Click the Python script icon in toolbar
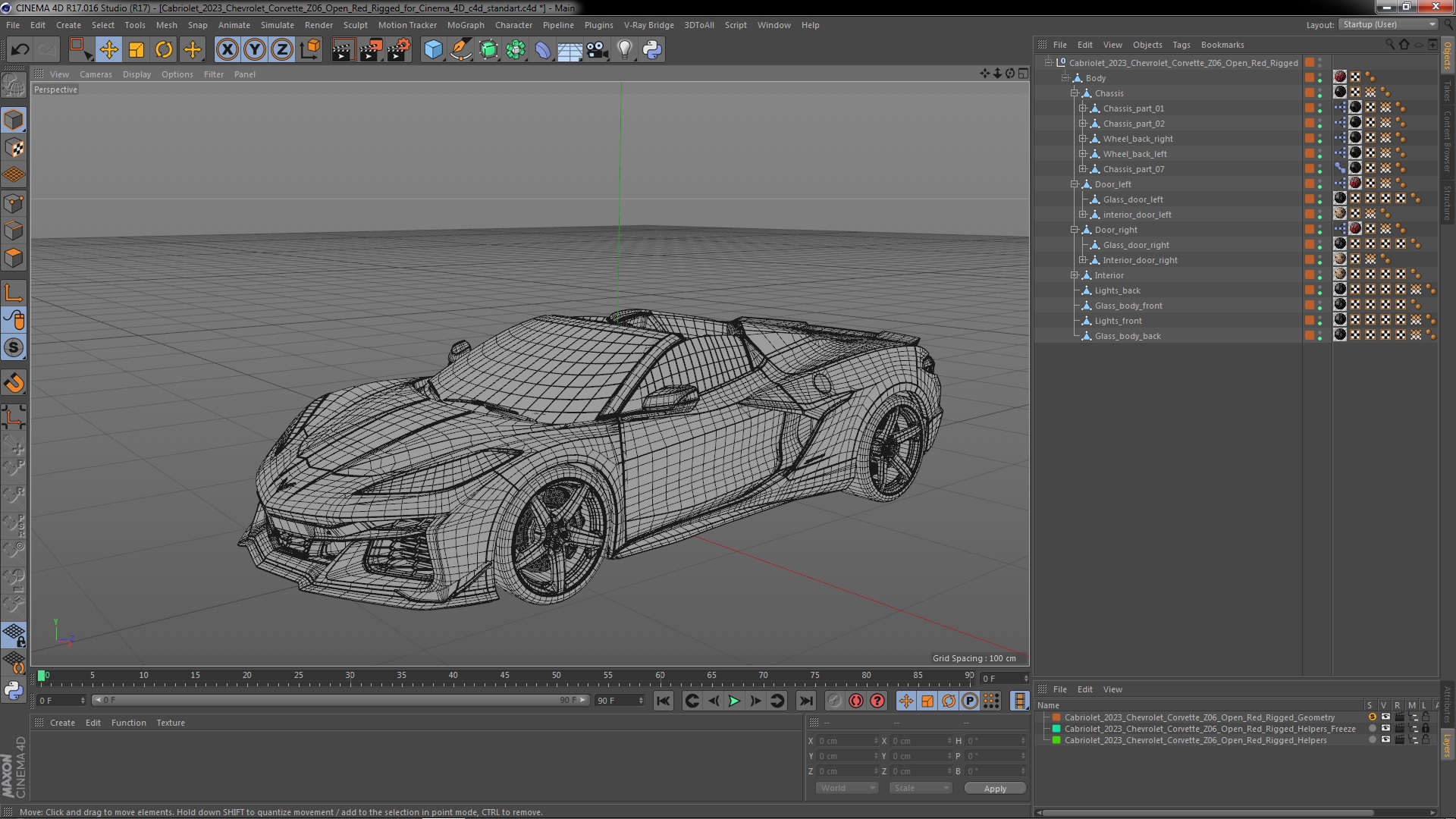The height and width of the screenshot is (819, 1456). click(x=652, y=50)
